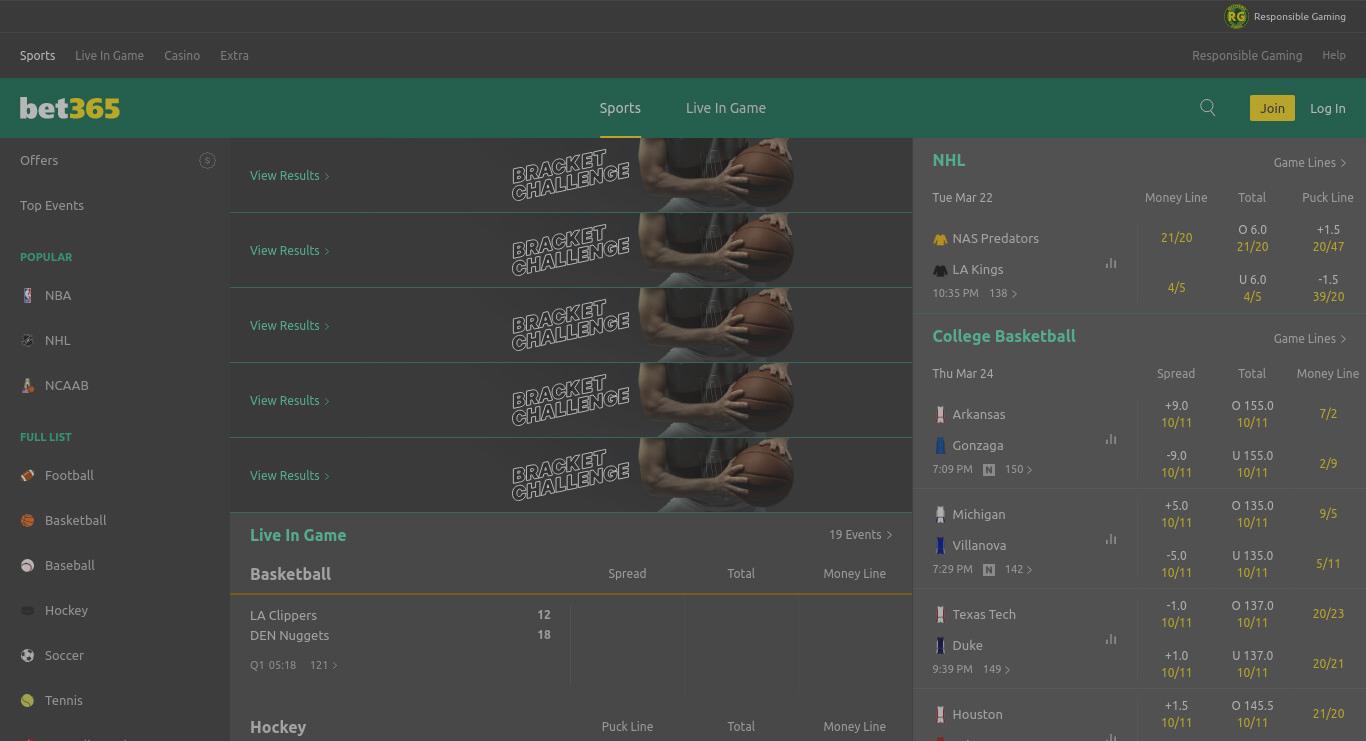Pick Predators +1.5 puck line 20/47
1366x741 pixels.
point(1328,238)
